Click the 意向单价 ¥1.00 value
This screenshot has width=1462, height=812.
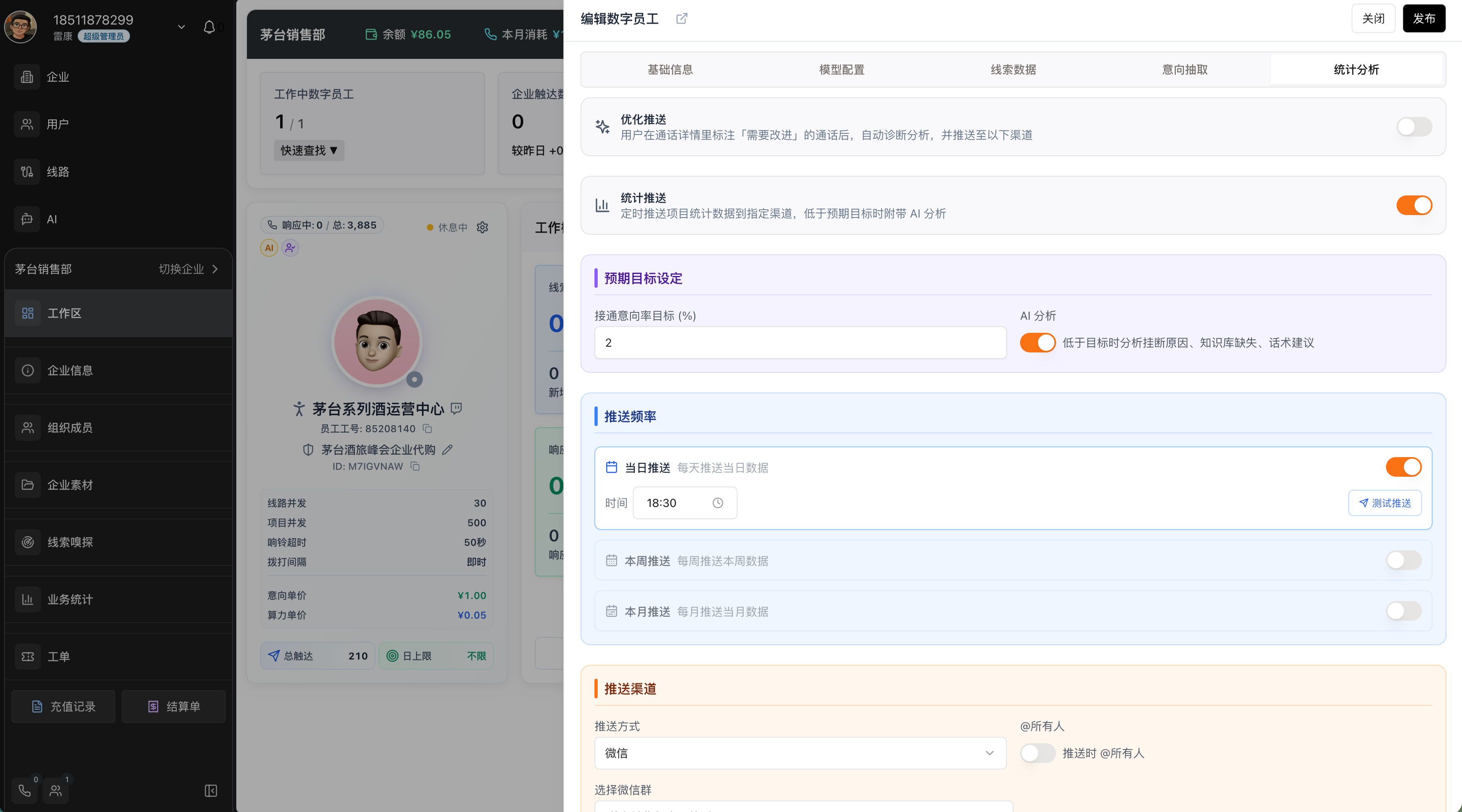tap(472, 596)
